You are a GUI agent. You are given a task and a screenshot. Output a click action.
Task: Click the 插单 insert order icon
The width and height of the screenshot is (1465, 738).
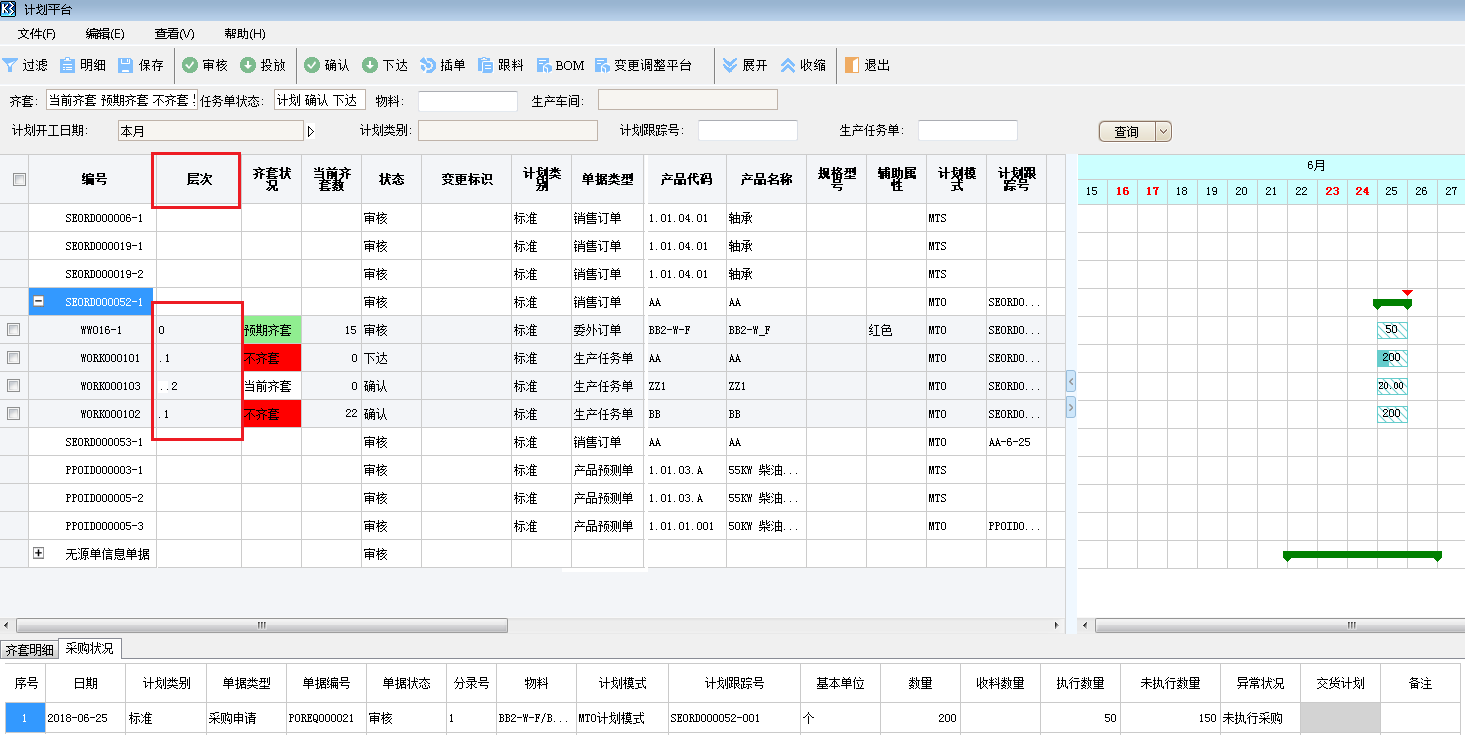coord(427,65)
